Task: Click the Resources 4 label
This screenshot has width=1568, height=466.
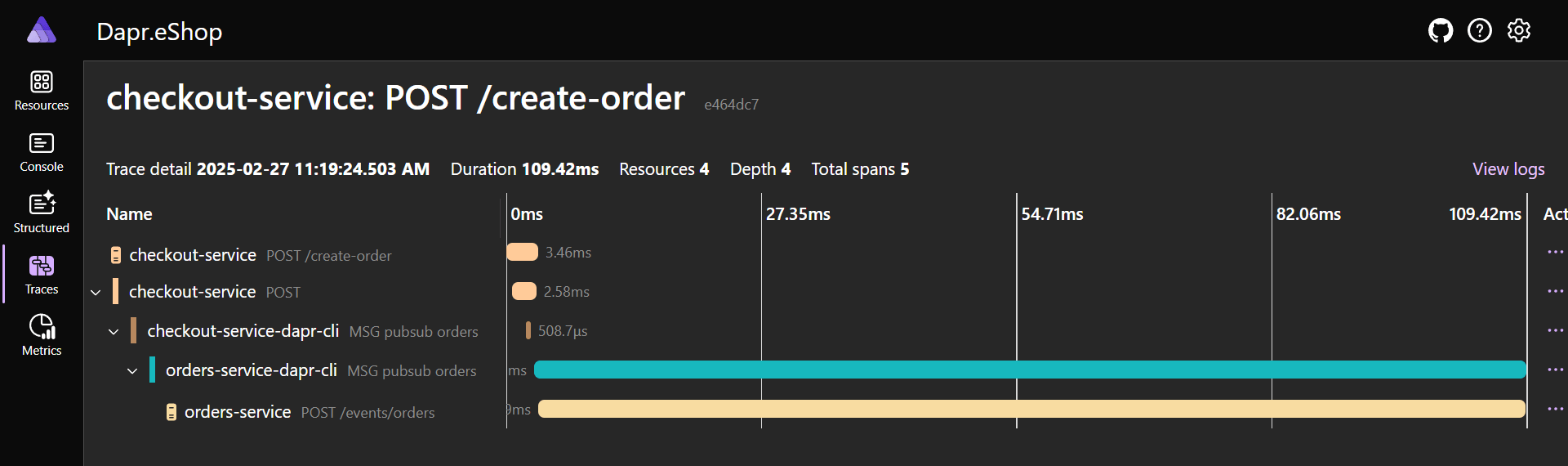Action: click(x=664, y=169)
